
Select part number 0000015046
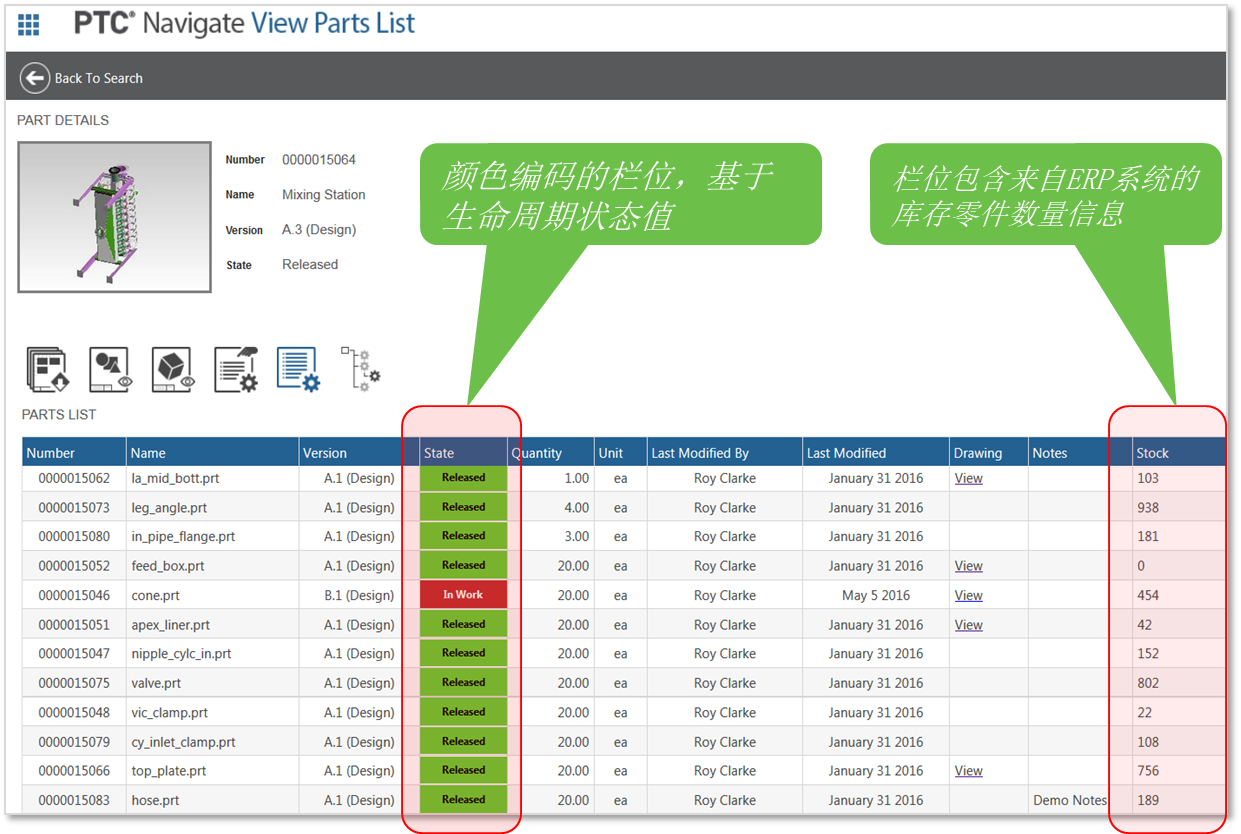click(x=74, y=595)
